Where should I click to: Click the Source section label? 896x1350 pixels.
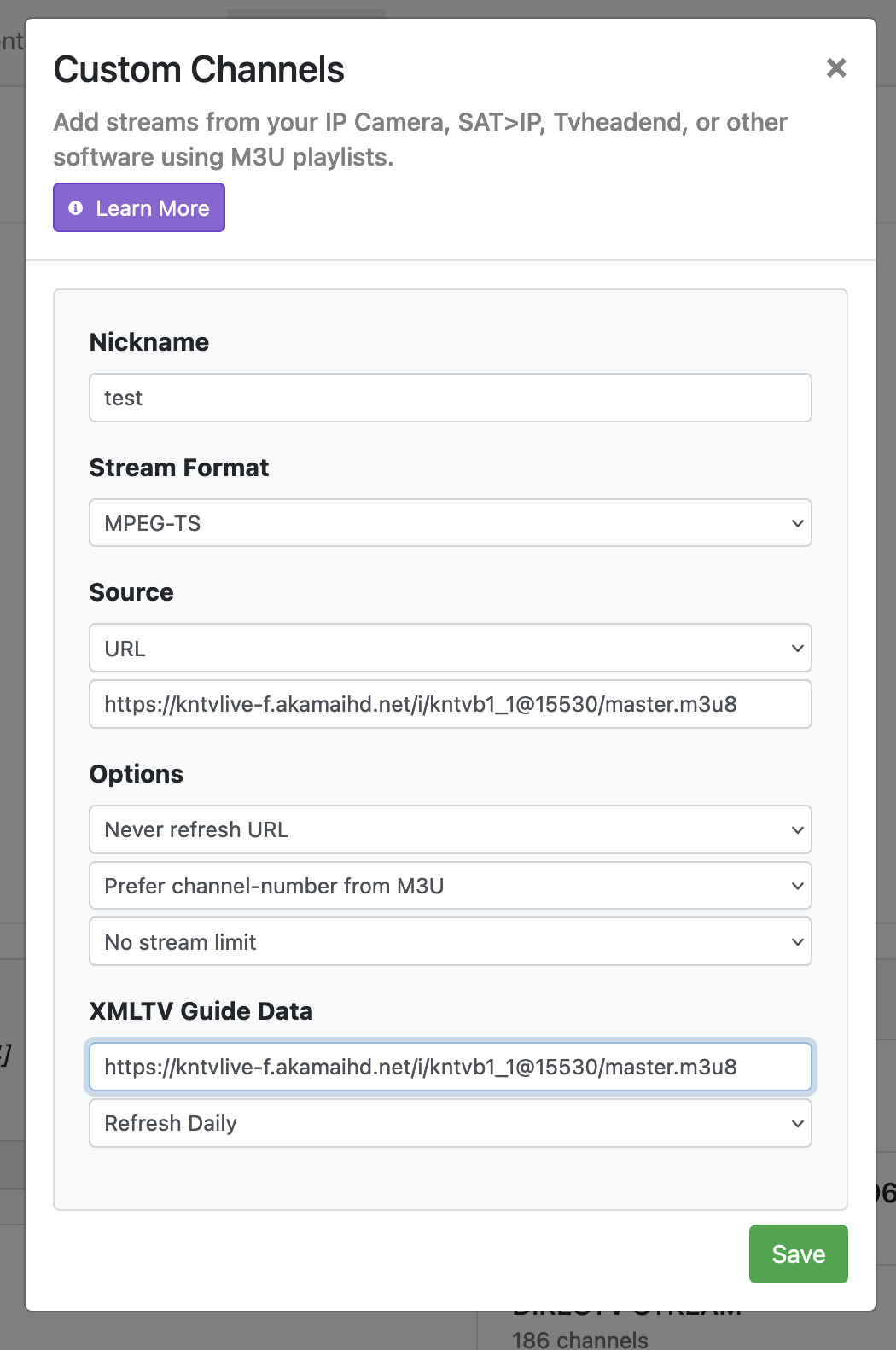(131, 592)
